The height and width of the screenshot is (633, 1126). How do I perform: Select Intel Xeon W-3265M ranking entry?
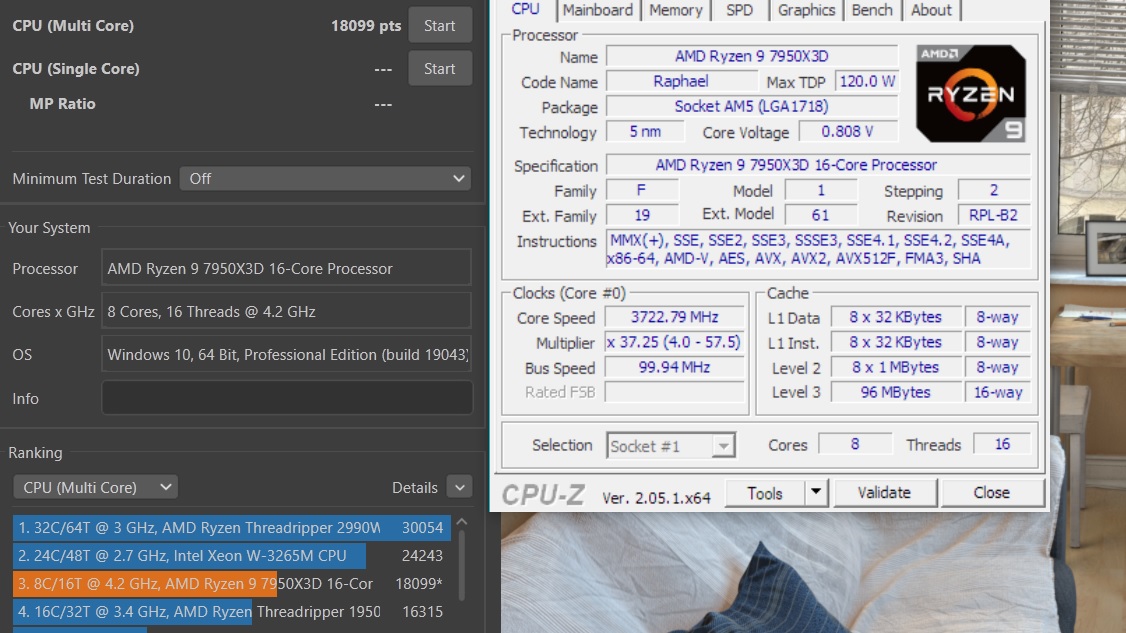[231, 555]
